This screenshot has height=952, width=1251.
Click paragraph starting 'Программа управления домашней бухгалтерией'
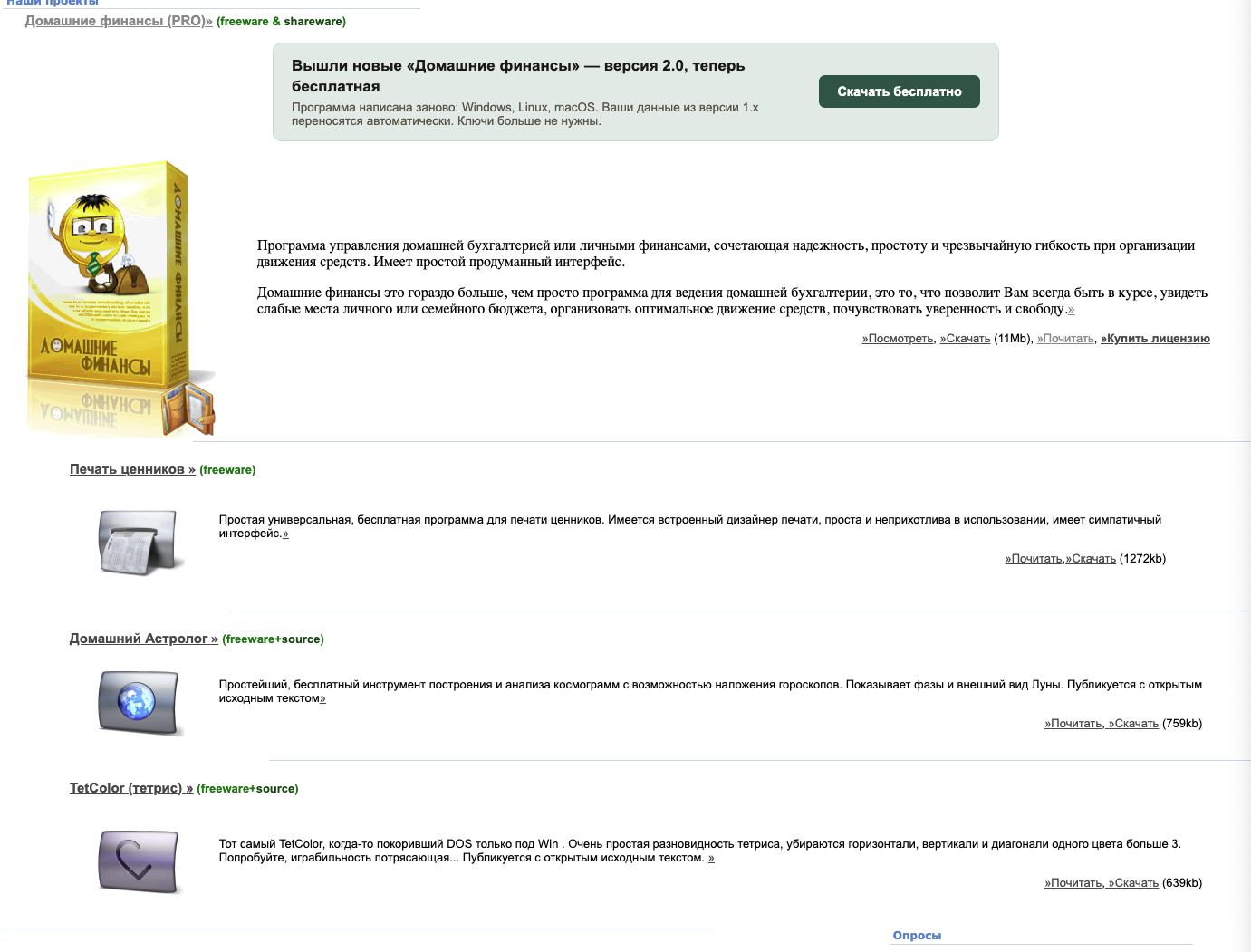726,254
